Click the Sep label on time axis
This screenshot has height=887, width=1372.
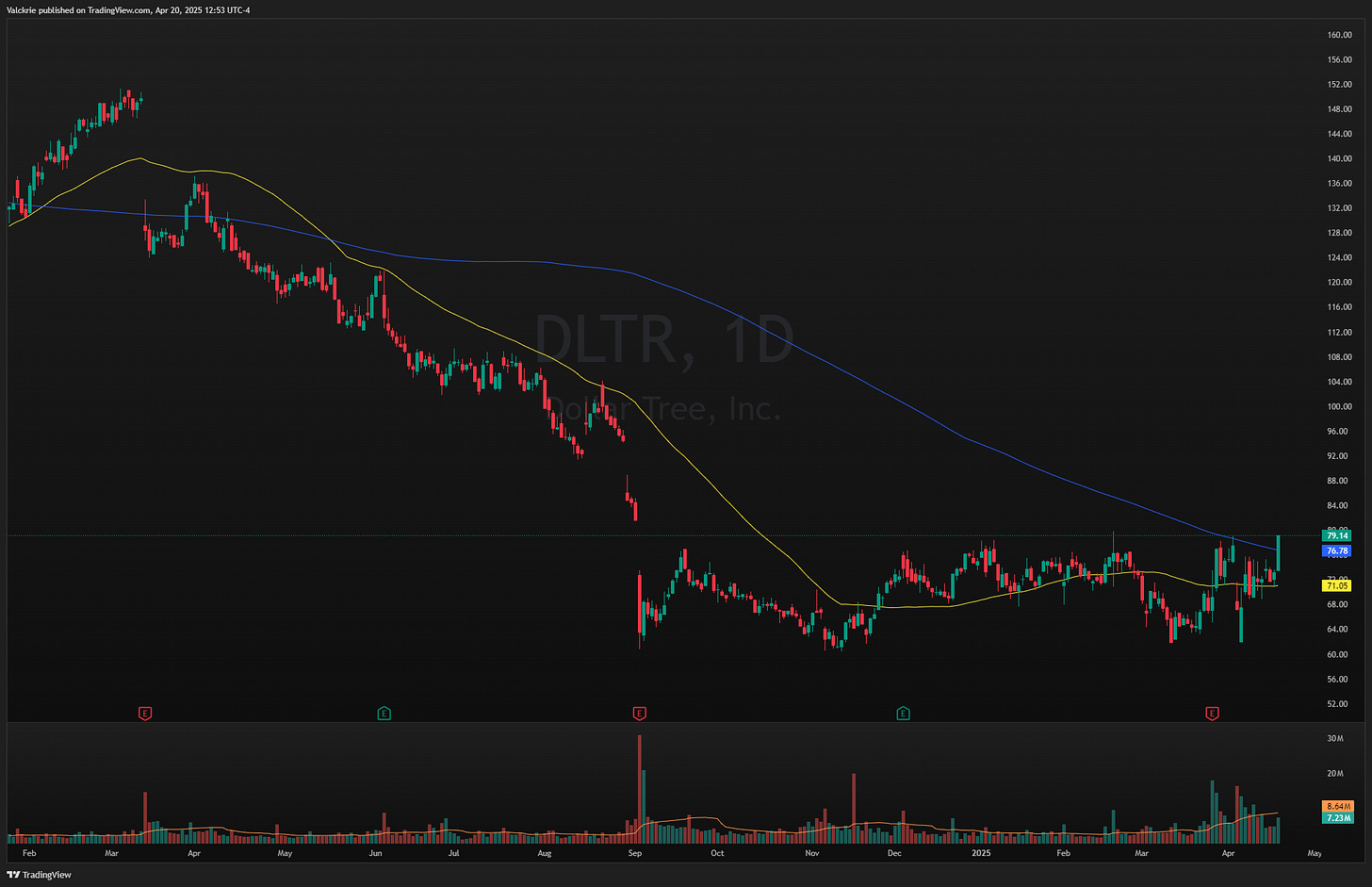pyautogui.click(x=634, y=853)
